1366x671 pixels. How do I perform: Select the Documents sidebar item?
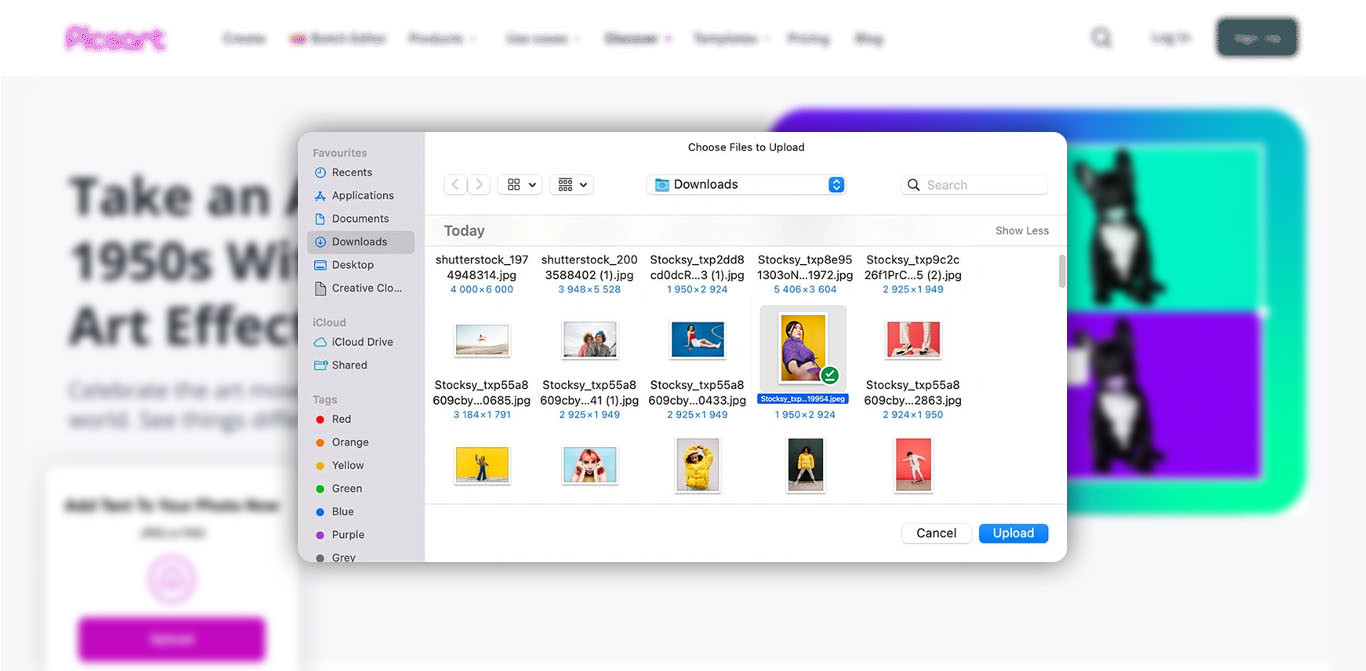(x=360, y=219)
